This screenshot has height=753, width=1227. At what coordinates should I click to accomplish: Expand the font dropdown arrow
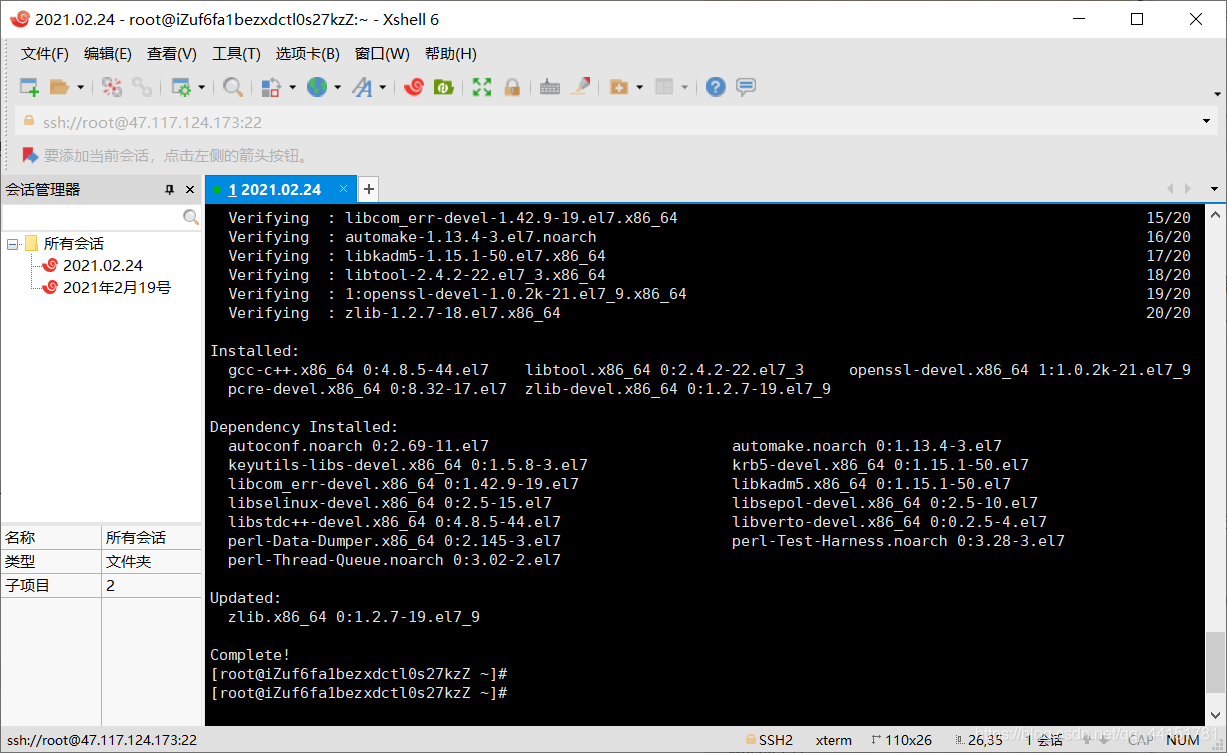(383, 88)
